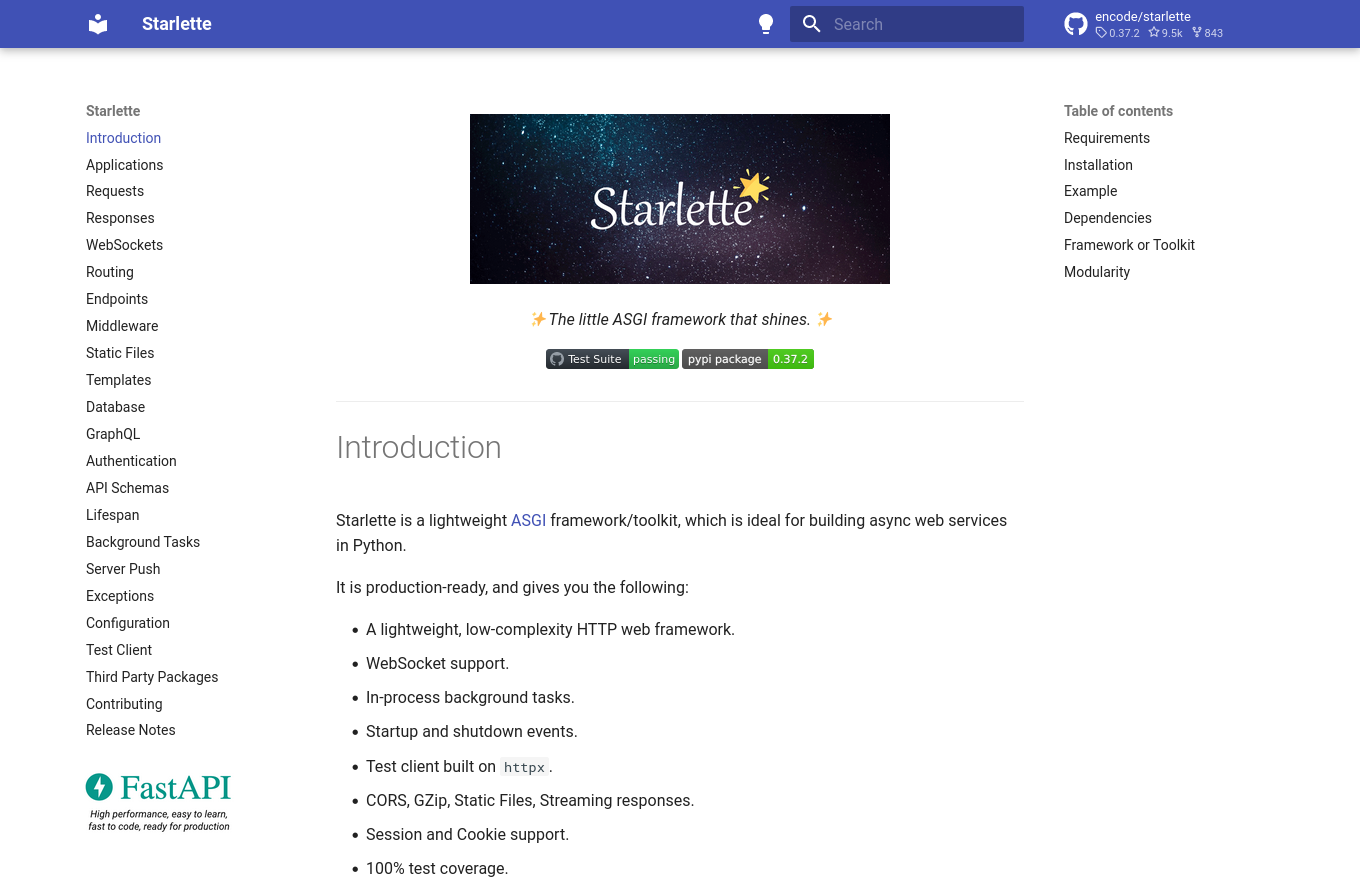Open Release Notes page
This screenshot has width=1360, height=888.
point(131,730)
